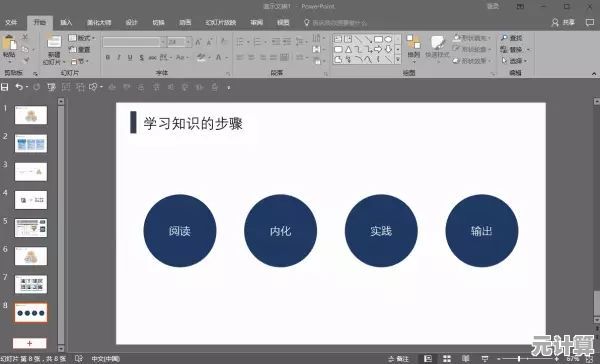Click the add slide plus button below thumbnails
This screenshot has width=600, height=364.
pos(29,343)
